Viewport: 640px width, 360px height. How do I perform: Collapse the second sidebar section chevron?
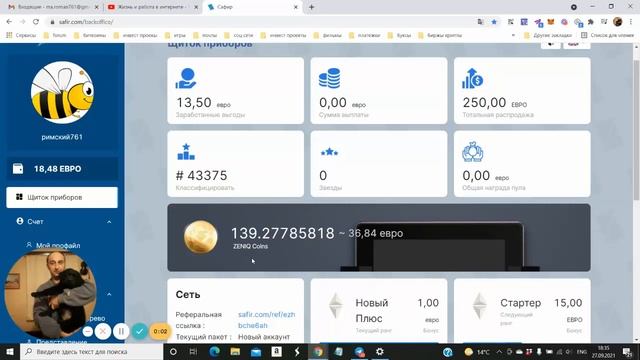(x=109, y=294)
